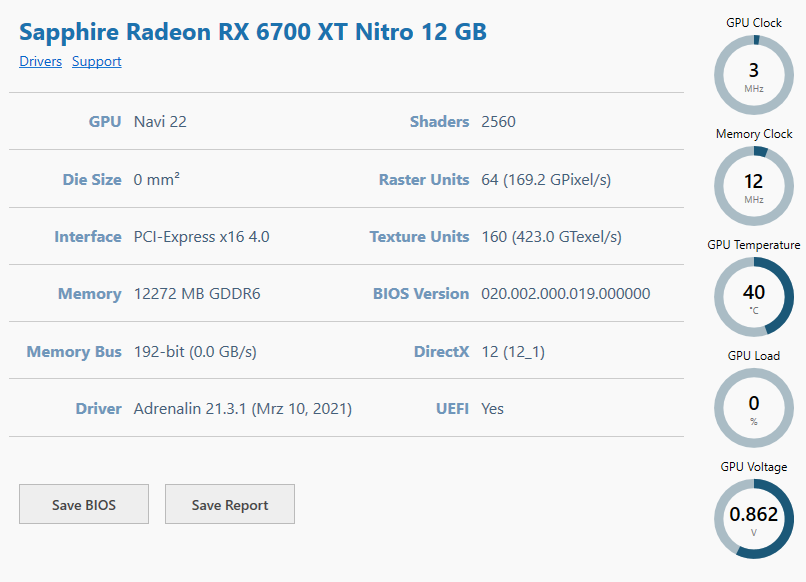
Task: Select BIOS version '020.002.000.019.000000'
Action: (565, 294)
